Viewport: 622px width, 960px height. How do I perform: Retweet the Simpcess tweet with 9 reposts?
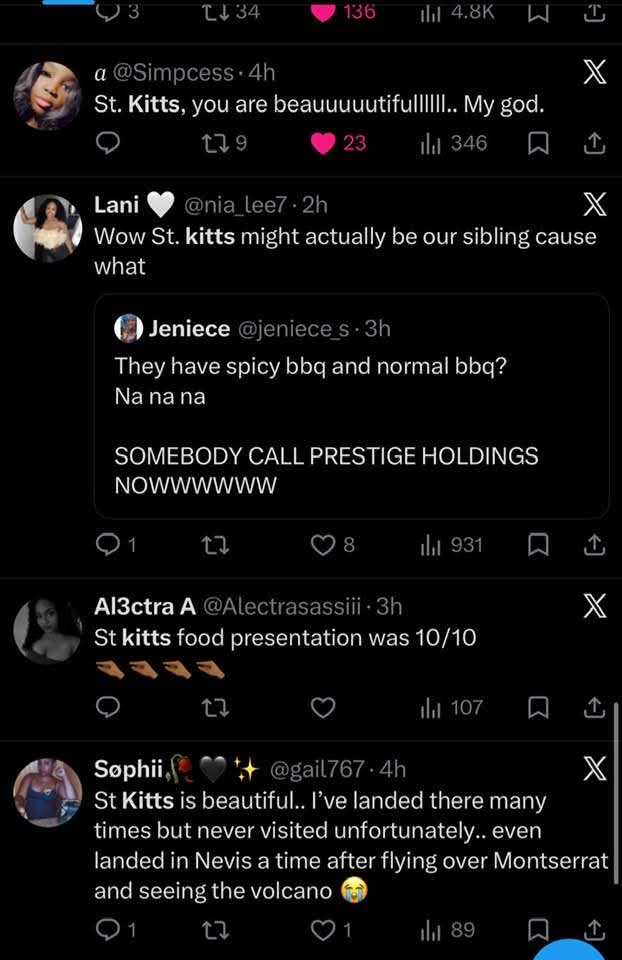click(214, 144)
